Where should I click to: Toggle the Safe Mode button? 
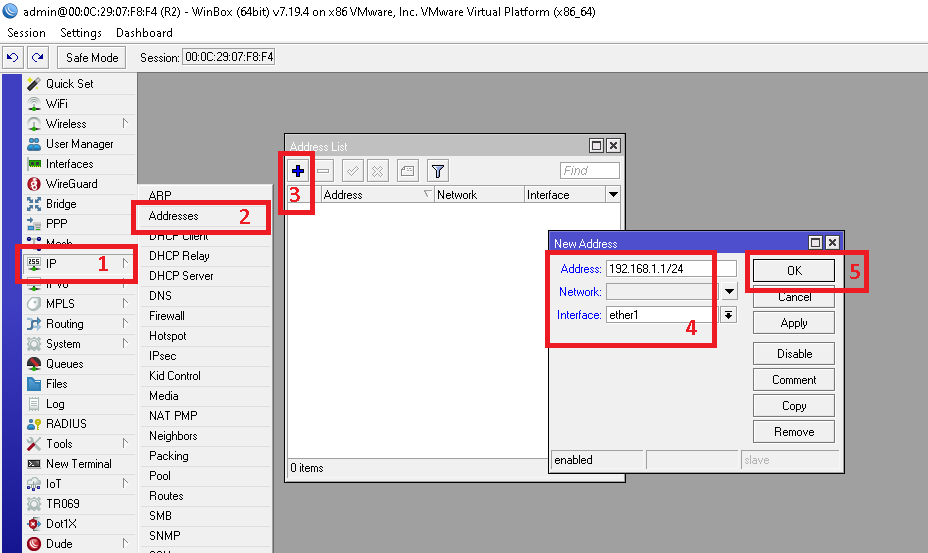[92, 57]
